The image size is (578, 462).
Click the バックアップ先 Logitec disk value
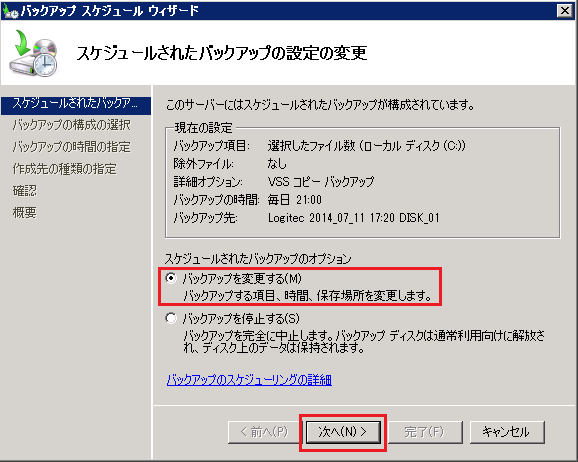coord(354,218)
